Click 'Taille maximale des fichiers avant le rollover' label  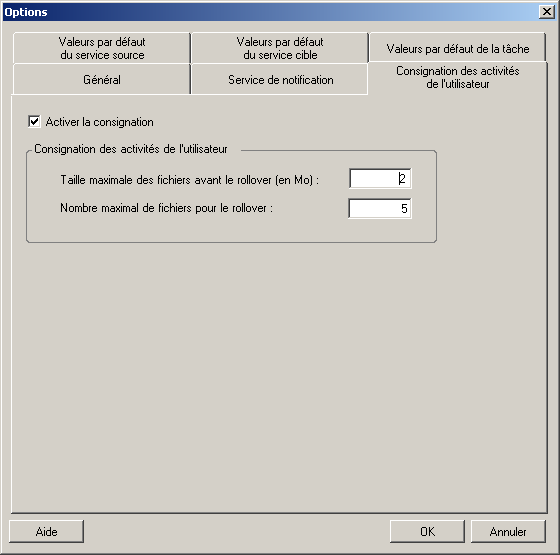[x=189, y=180]
